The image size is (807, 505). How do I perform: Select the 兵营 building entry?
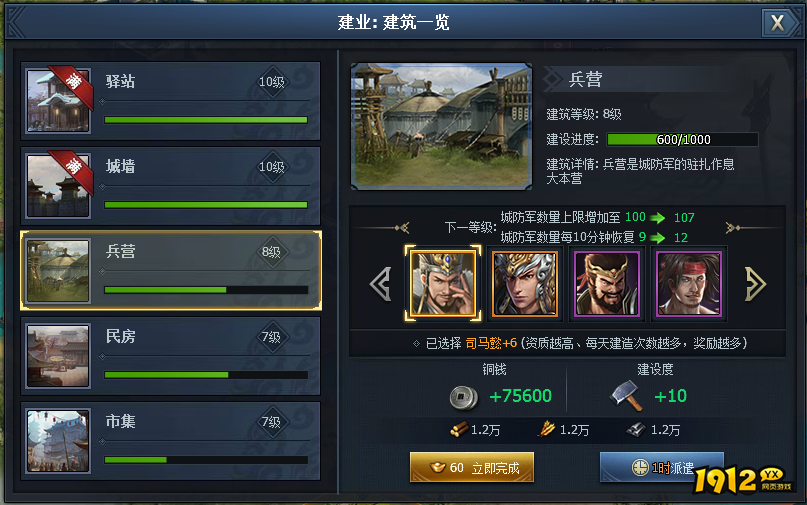(170, 271)
